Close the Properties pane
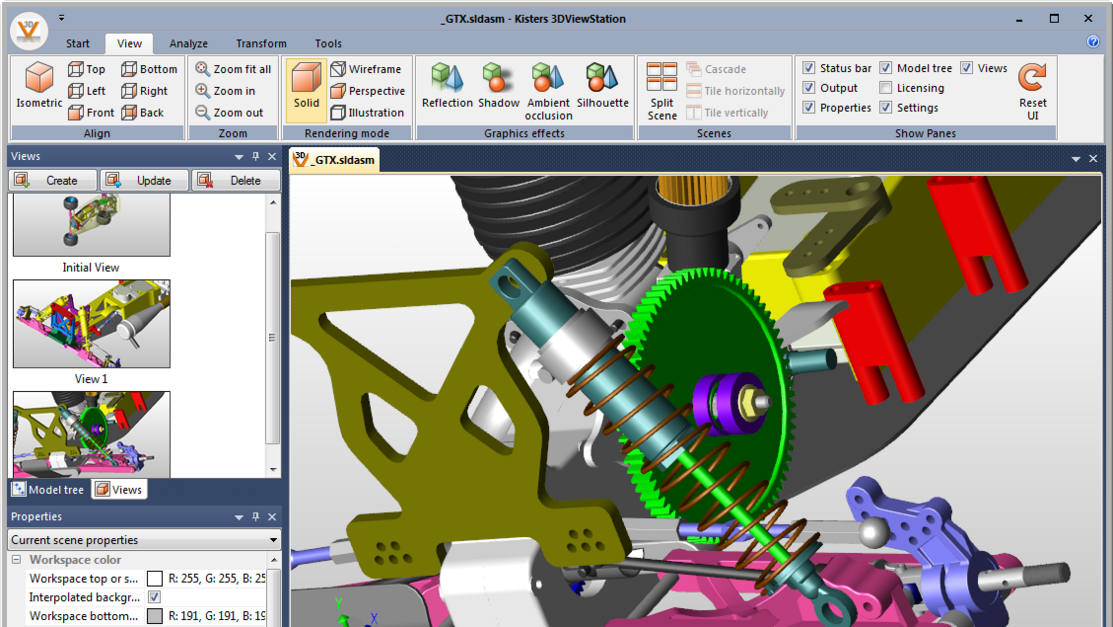 pyautogui.click(x=272, y=517)
